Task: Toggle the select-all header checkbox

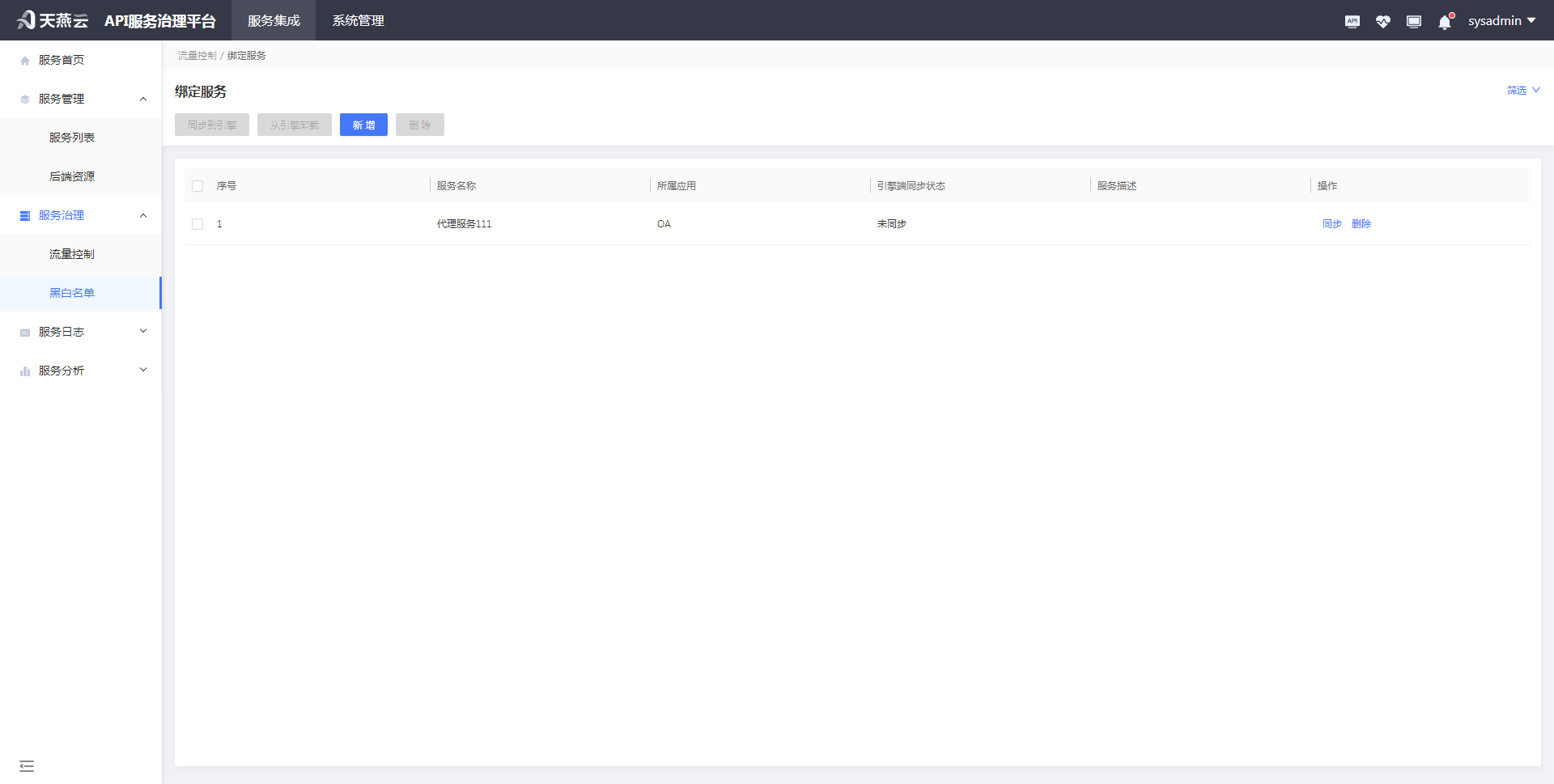Action: (x=197, y=186)
